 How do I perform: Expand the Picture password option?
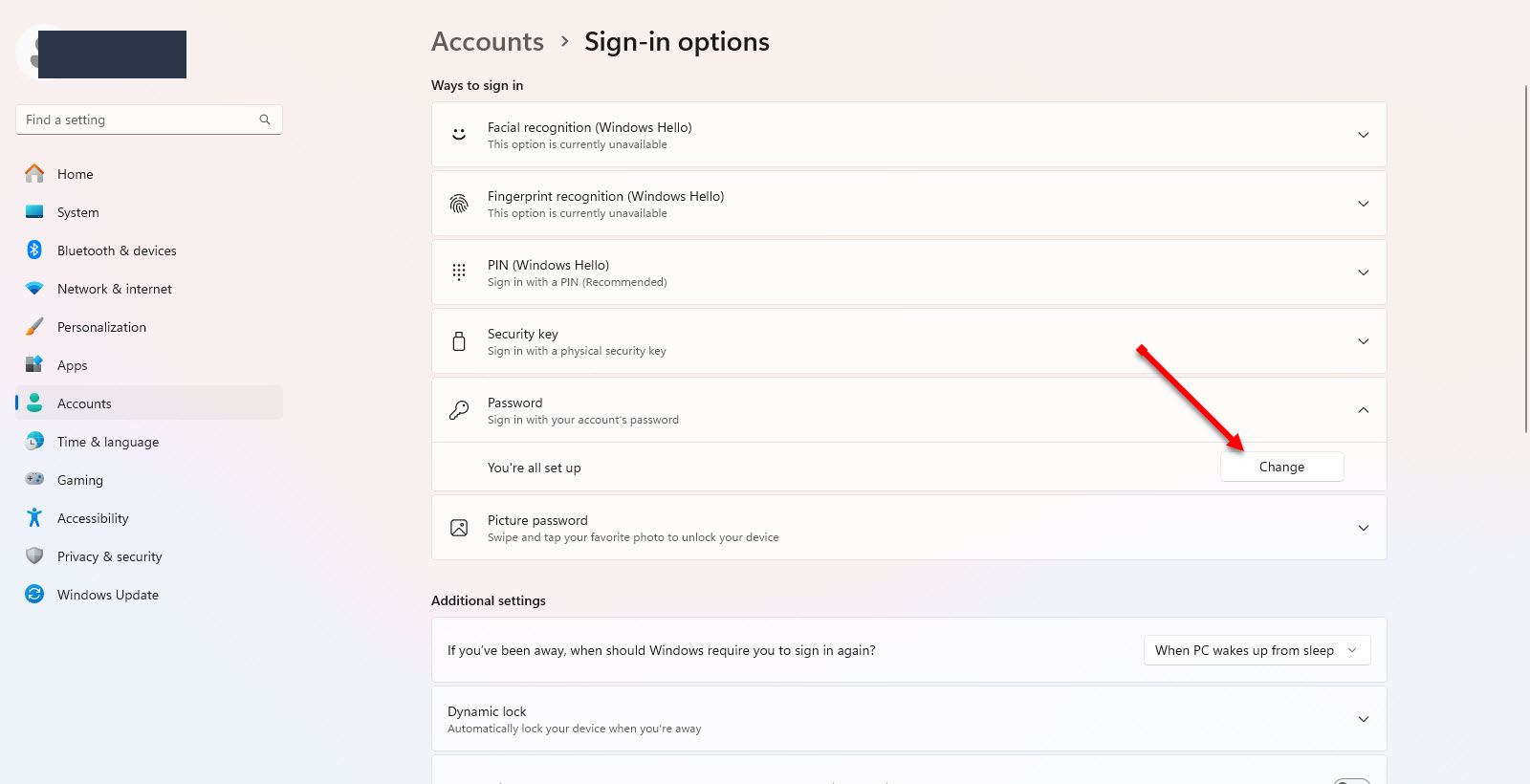pyautogui.click(x=1363, y=527)
